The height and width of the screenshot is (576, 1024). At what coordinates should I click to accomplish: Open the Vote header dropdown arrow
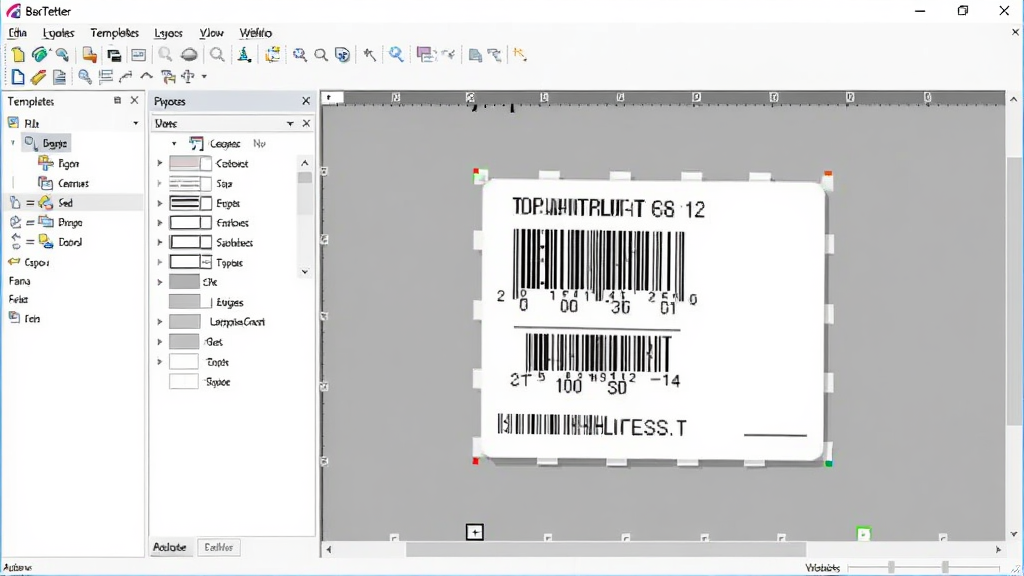(290, 123)
